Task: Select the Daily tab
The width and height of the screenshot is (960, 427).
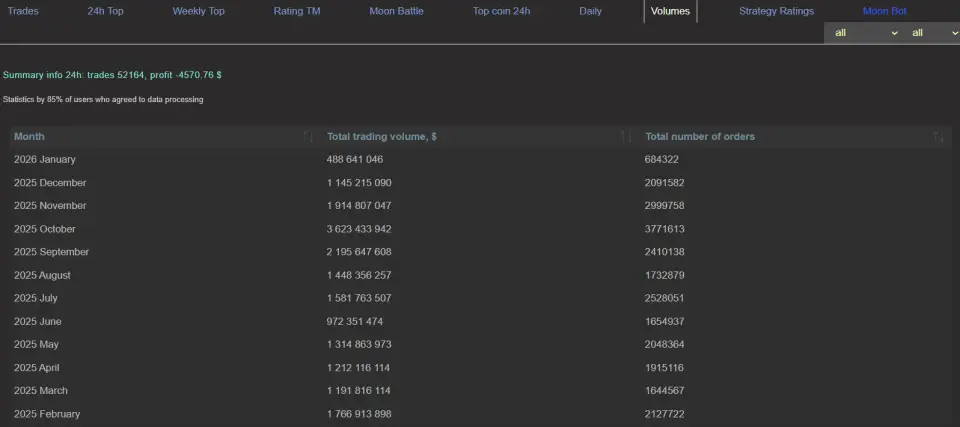Action: (590, 11)
